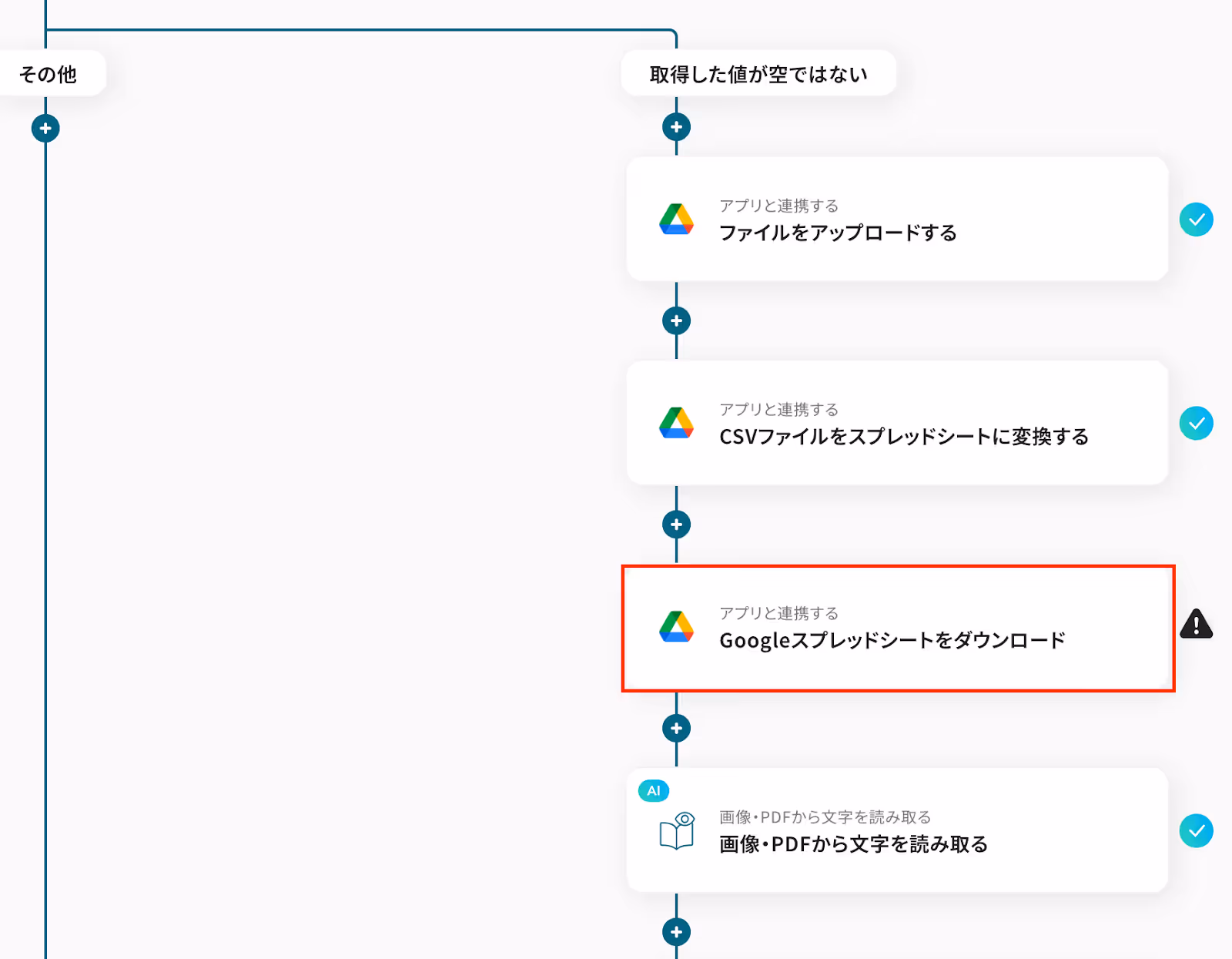
Task: Open the 画像・PDFから文字を読み取る step title
Action: click(853, 844)
